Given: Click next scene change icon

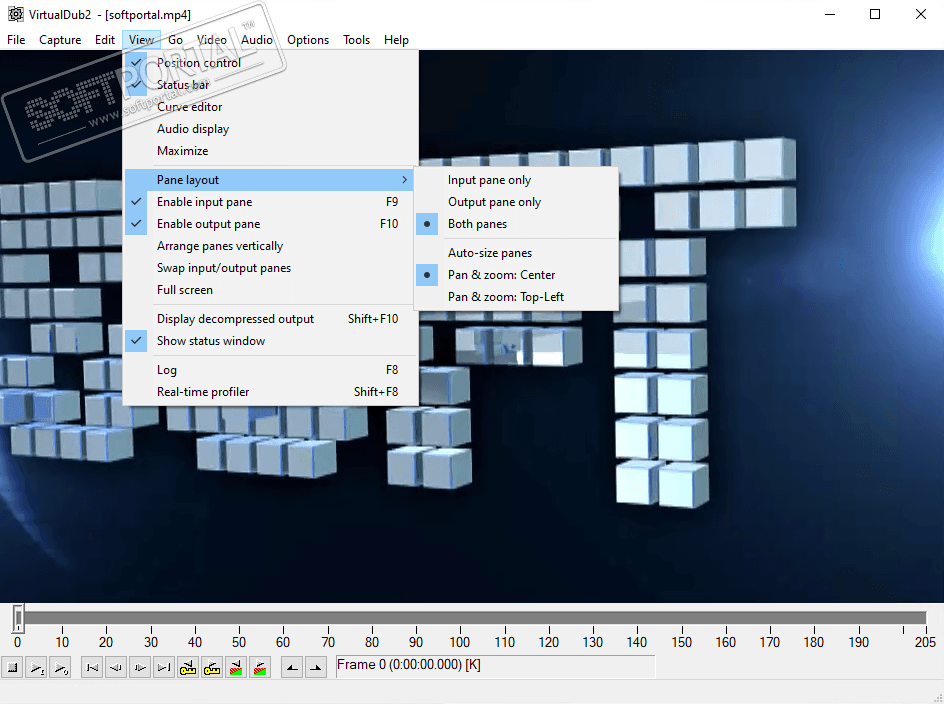Looking at the screenshot, I should click(260, 667).
